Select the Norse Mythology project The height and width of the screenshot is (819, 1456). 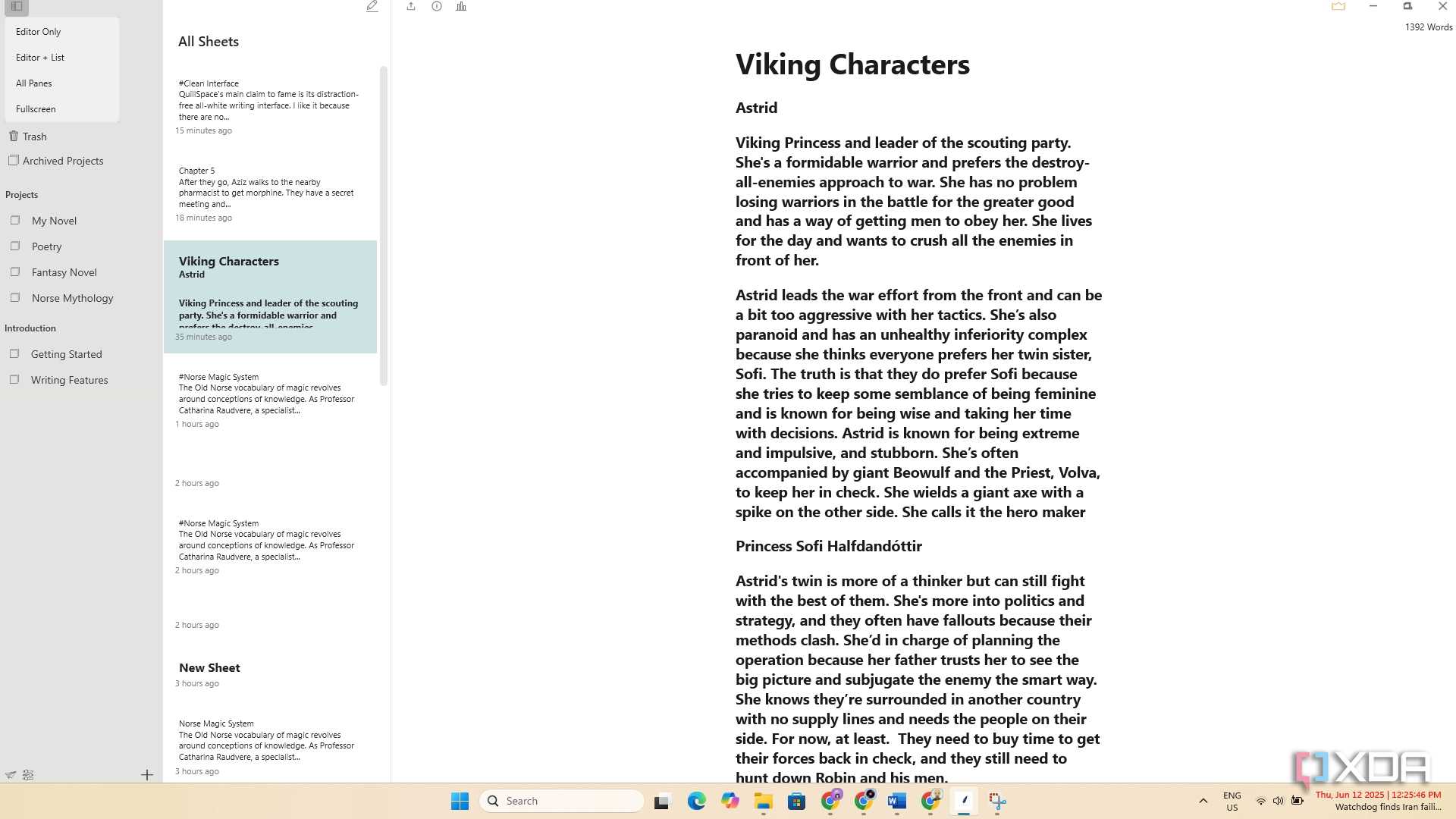pyautogui.click(x=73, y=298)
